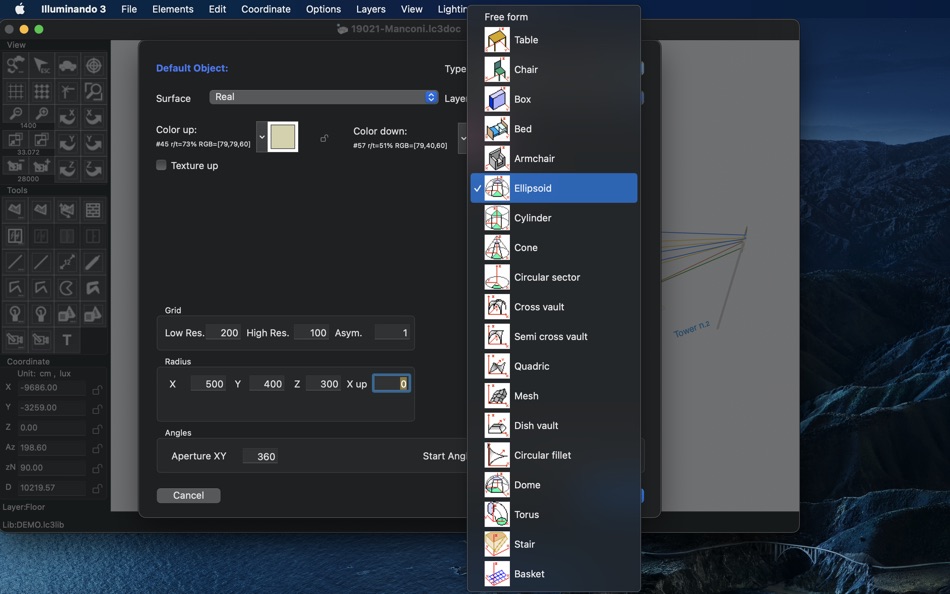Click the High Res. grid field
This screenshot has width=950, height=594.
click(x=311, y=333)
